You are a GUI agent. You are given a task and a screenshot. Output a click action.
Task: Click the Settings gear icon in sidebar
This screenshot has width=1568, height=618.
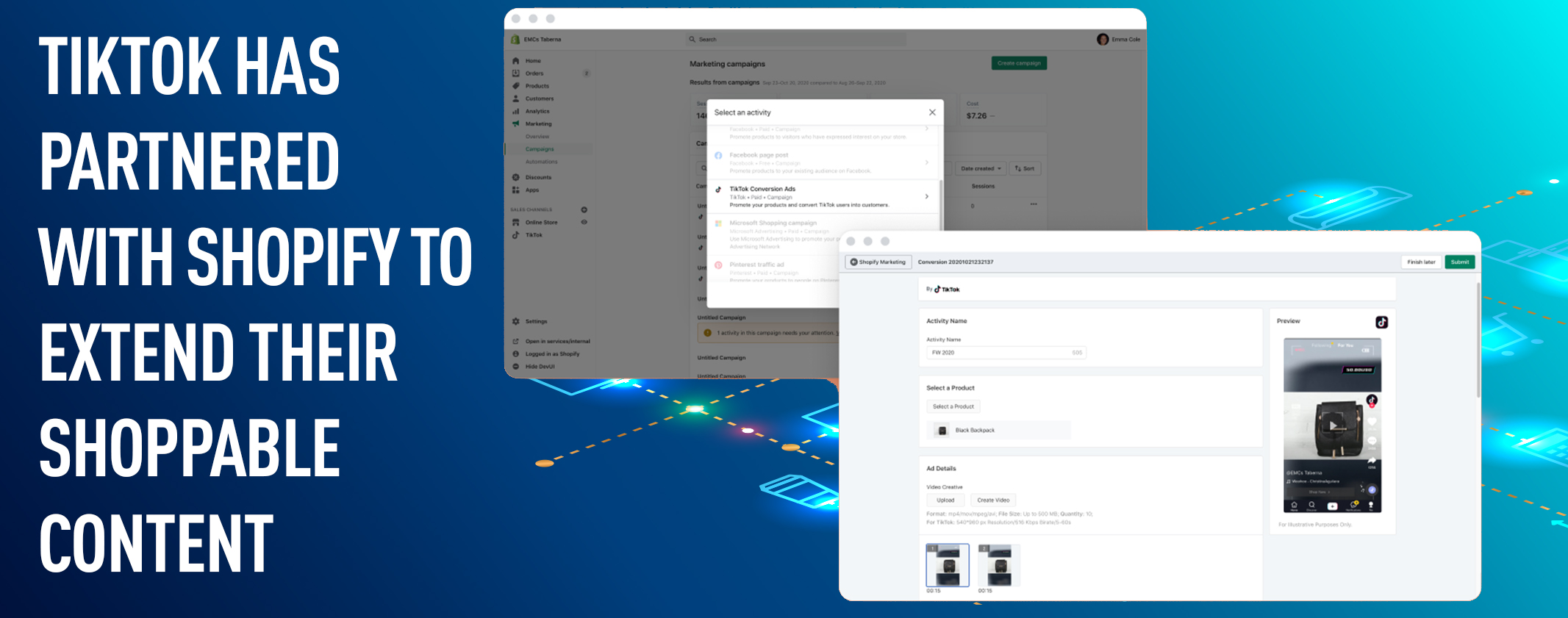click(x=516, y=321)
